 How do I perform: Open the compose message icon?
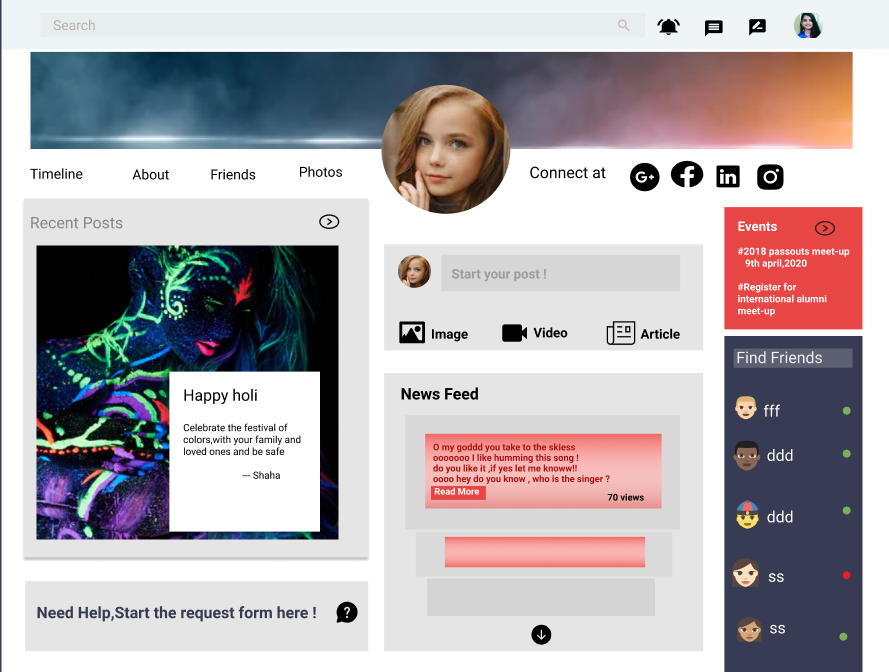coord(757,27)
